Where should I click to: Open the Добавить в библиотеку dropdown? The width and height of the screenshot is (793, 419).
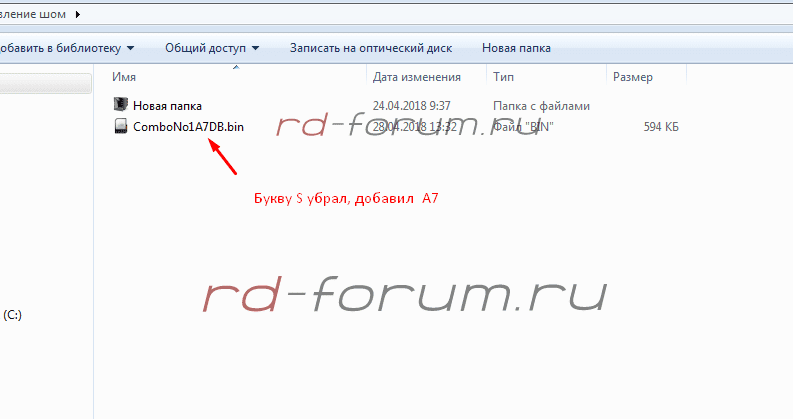click(66, 47)
